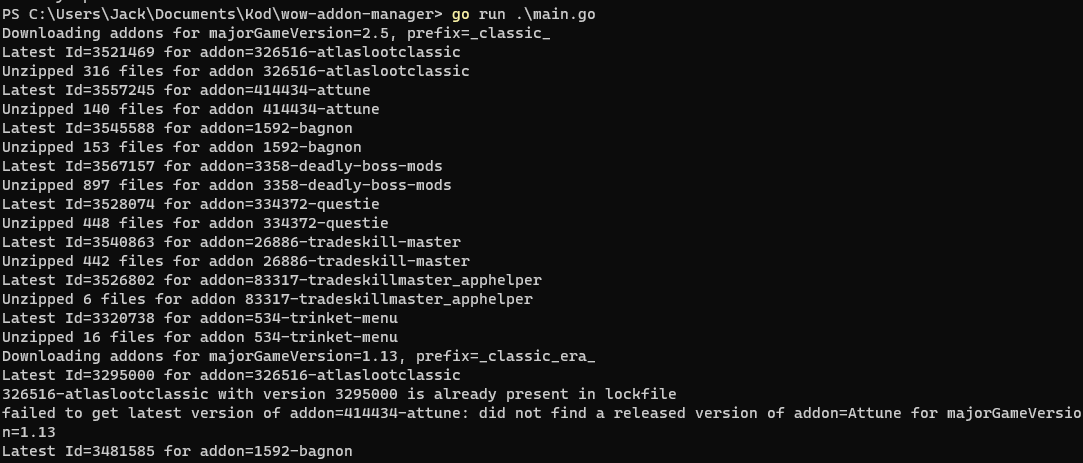Click the "Latest Id=3567157" deadly-boss-mods line
This screenshot has width=1083, height=463.
(x=222, y=166)
